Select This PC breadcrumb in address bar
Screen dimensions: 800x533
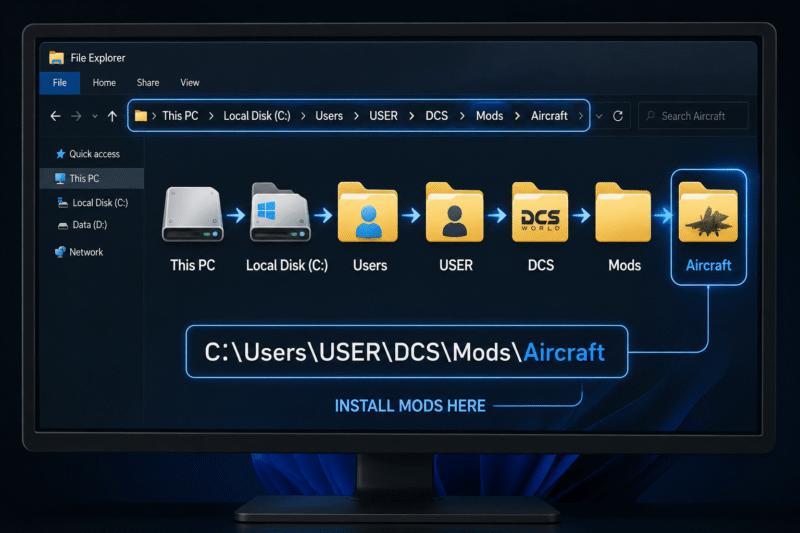(x=180, y=116)
